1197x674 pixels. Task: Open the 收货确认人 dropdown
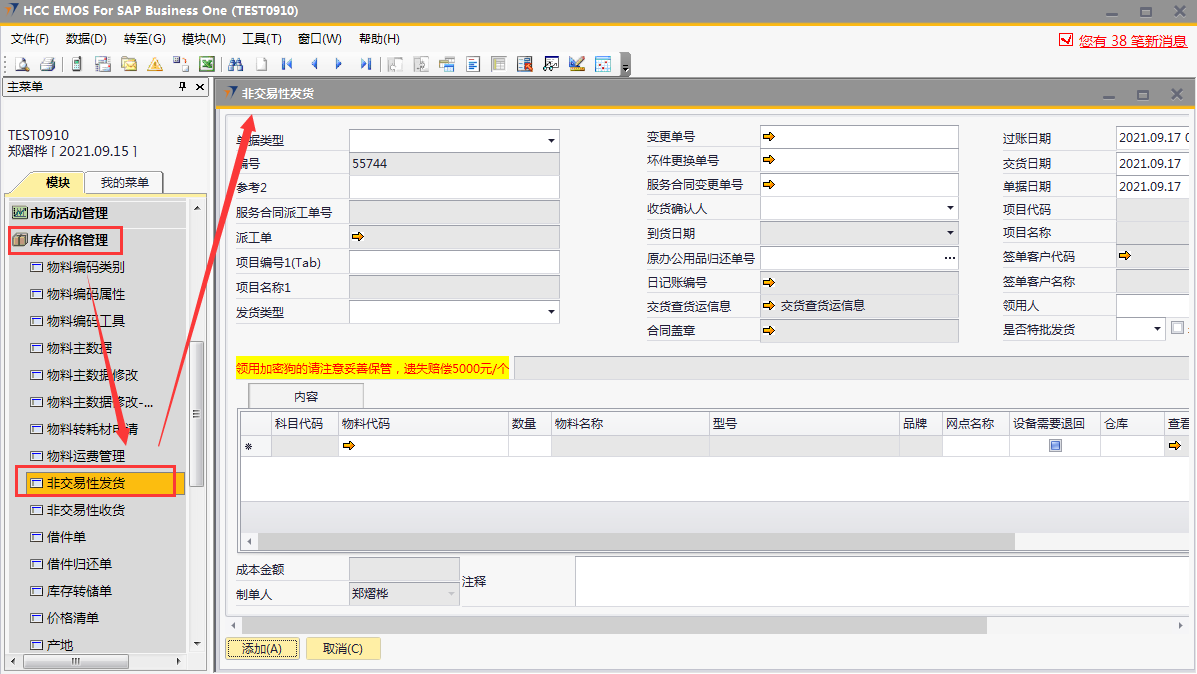pyautogui.click(x=949, y=208)
